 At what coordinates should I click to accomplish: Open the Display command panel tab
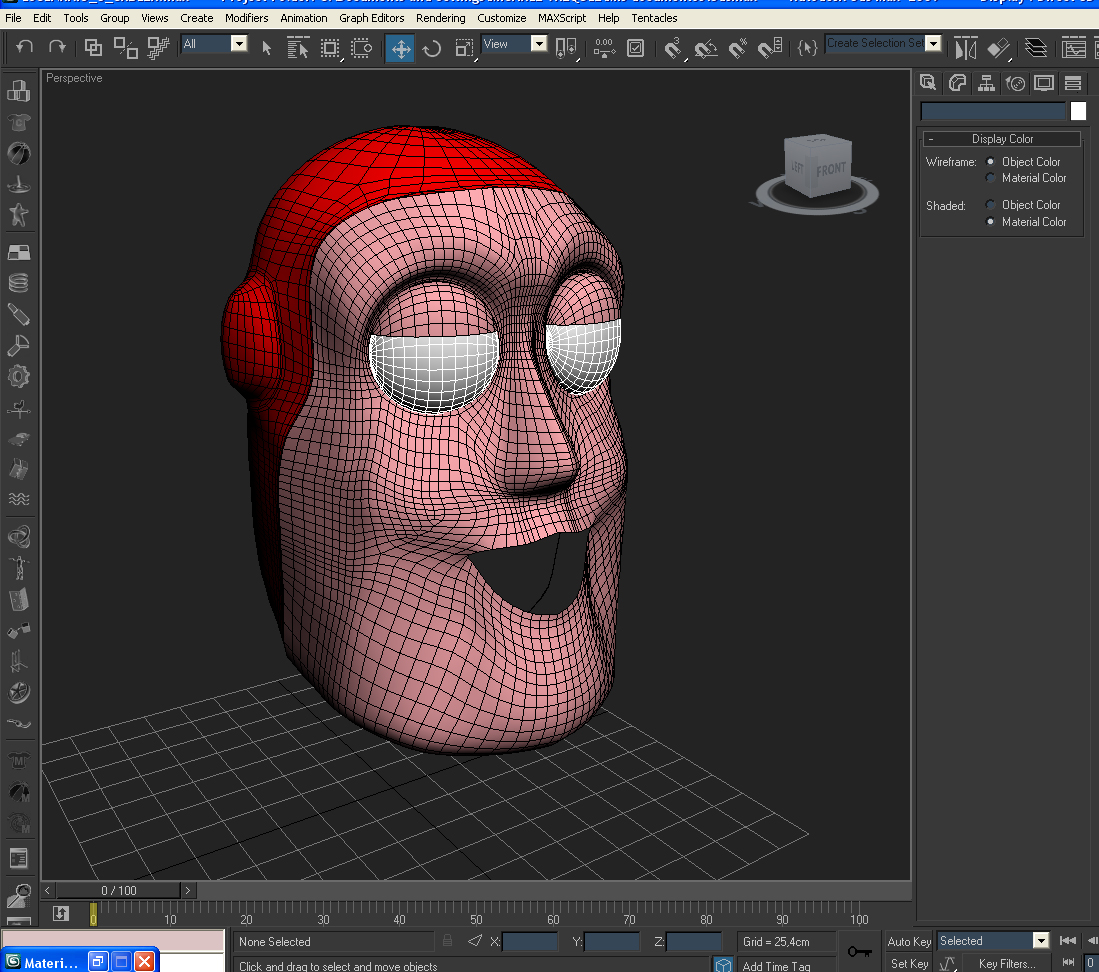1044,83
